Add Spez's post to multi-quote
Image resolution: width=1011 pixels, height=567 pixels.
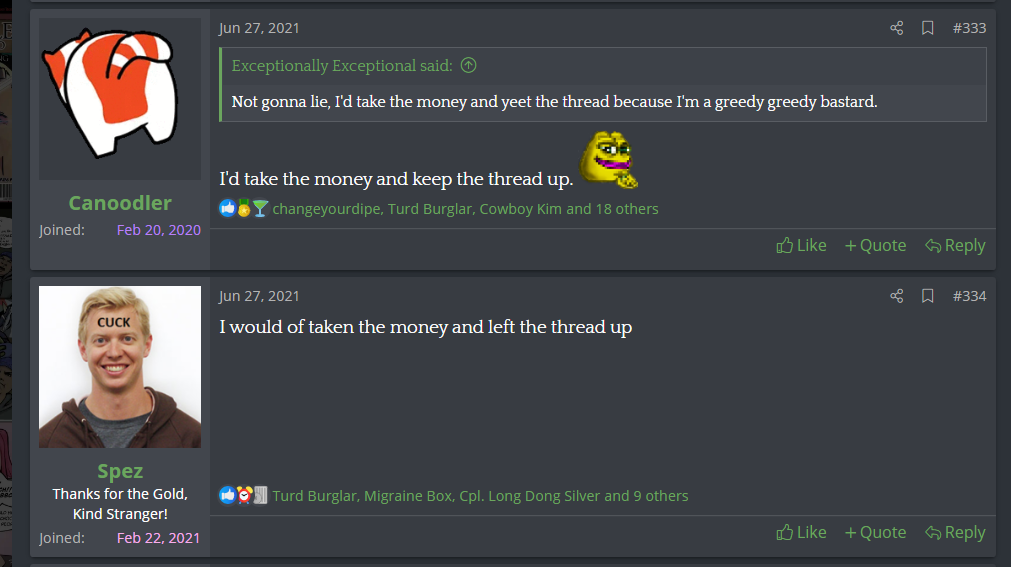[875, 532]
